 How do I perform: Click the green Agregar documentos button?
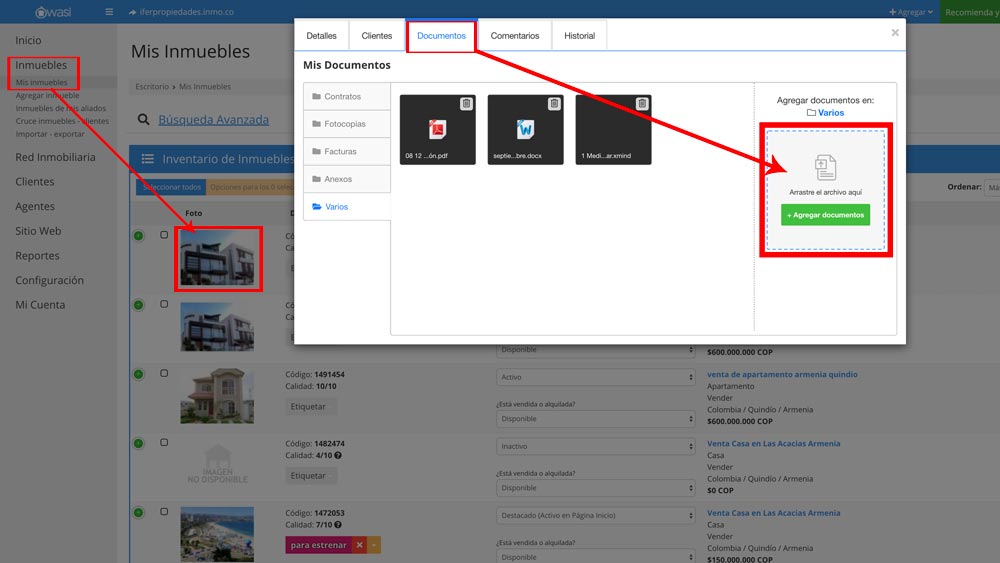coord(825,215)
